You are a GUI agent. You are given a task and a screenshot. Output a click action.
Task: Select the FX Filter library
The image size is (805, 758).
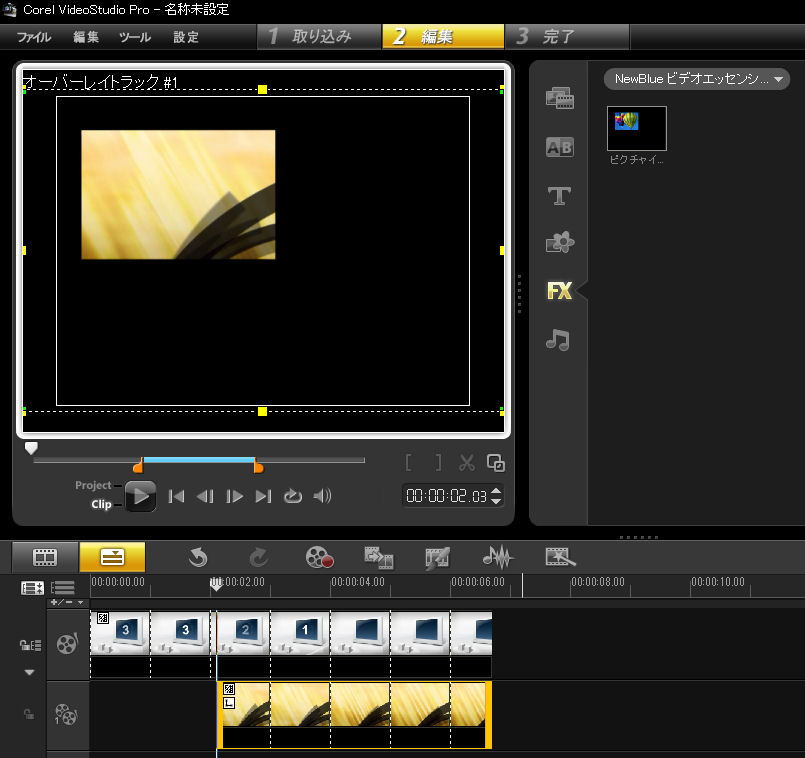[x=559, y=291]
